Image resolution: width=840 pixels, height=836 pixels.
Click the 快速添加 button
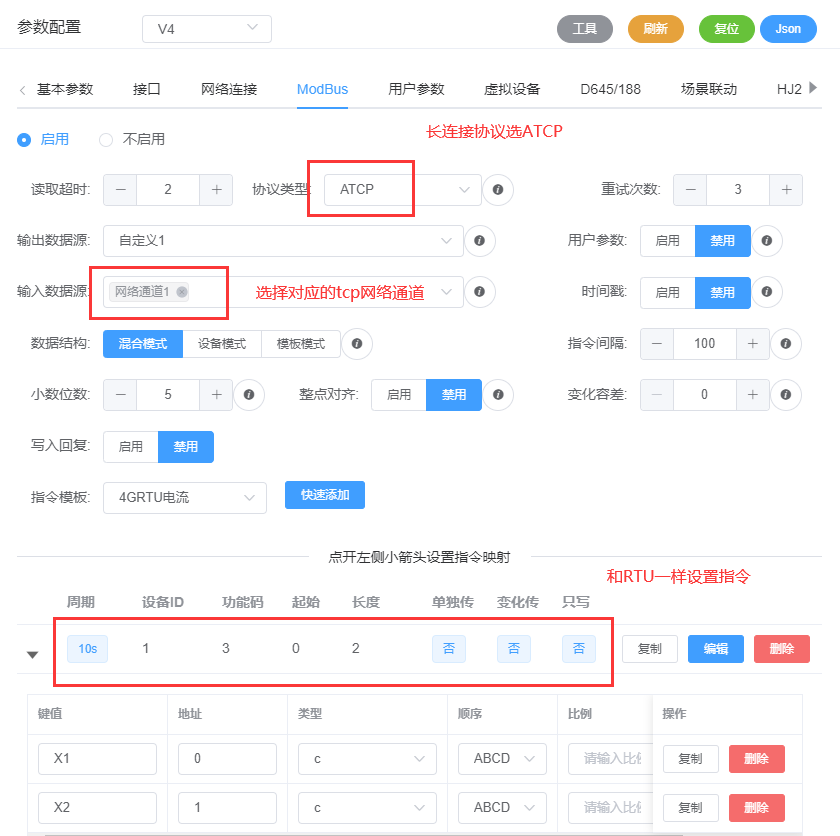coord(325,495)
